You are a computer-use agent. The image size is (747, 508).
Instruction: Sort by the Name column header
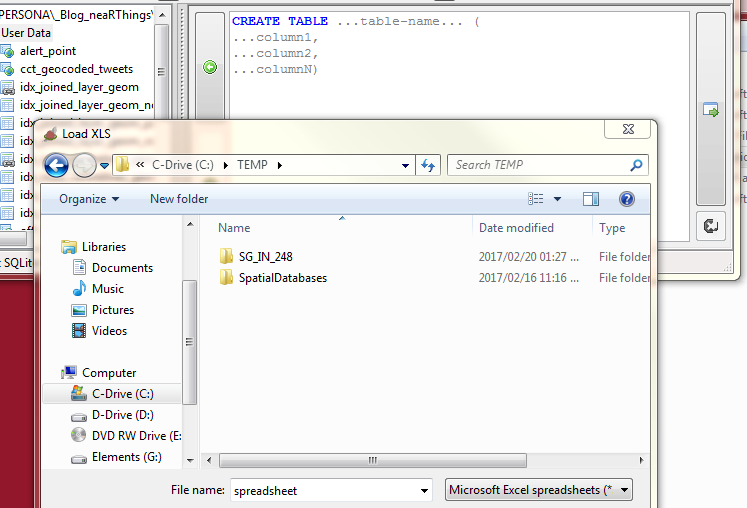coord(234,228)
